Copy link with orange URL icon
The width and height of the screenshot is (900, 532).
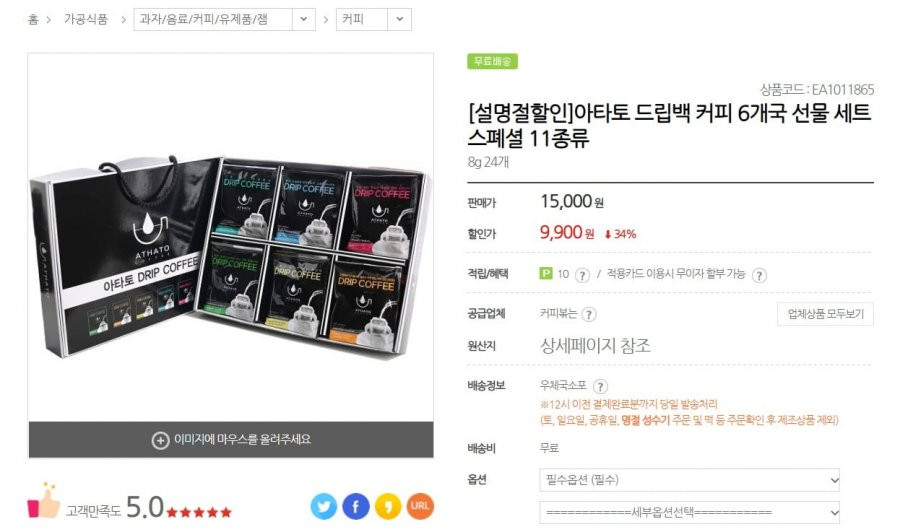420,506
